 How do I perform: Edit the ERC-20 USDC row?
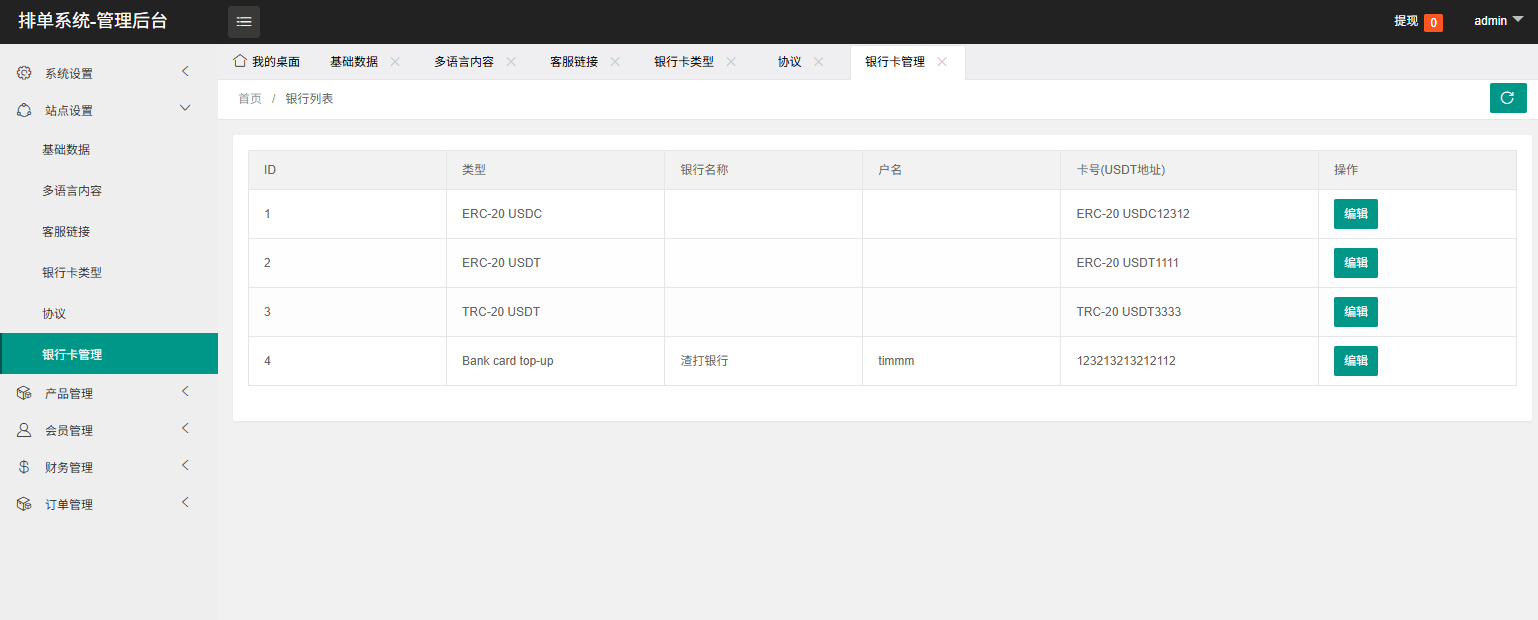(x=1355, y=214)
